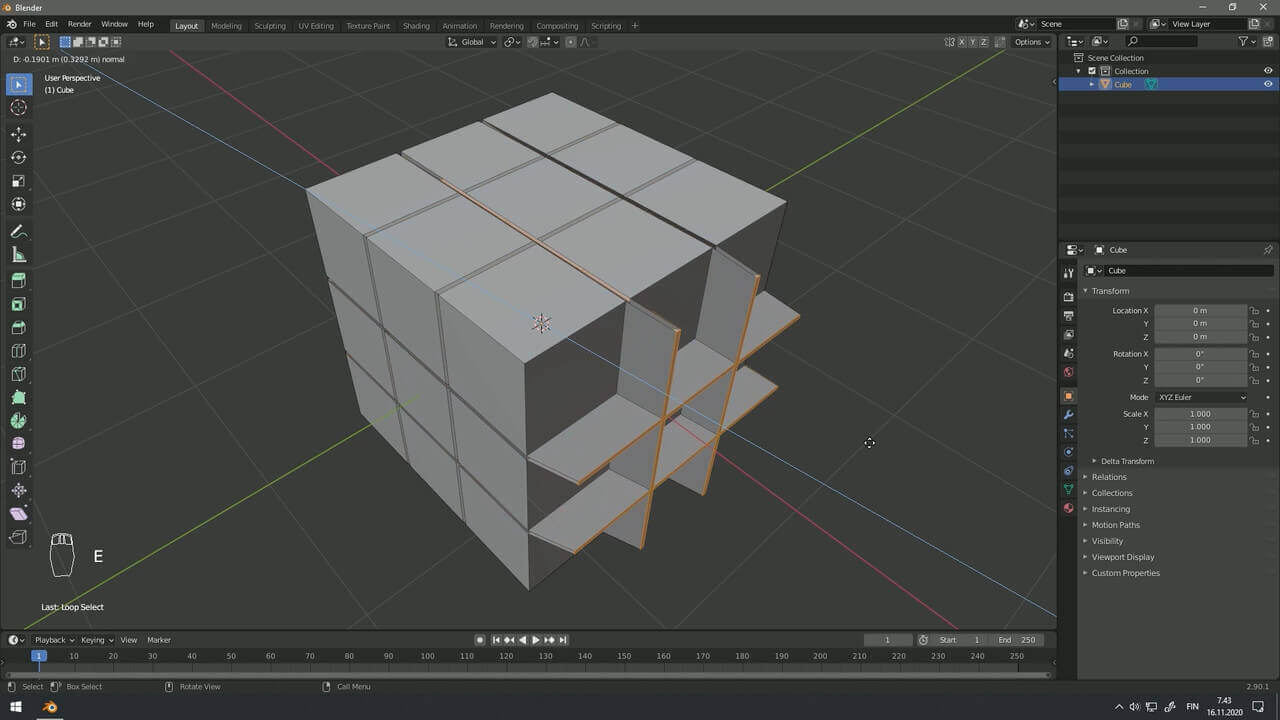The image size is (1280, 720).
Task: Select the Bevel tool
Action: point(18,327)
